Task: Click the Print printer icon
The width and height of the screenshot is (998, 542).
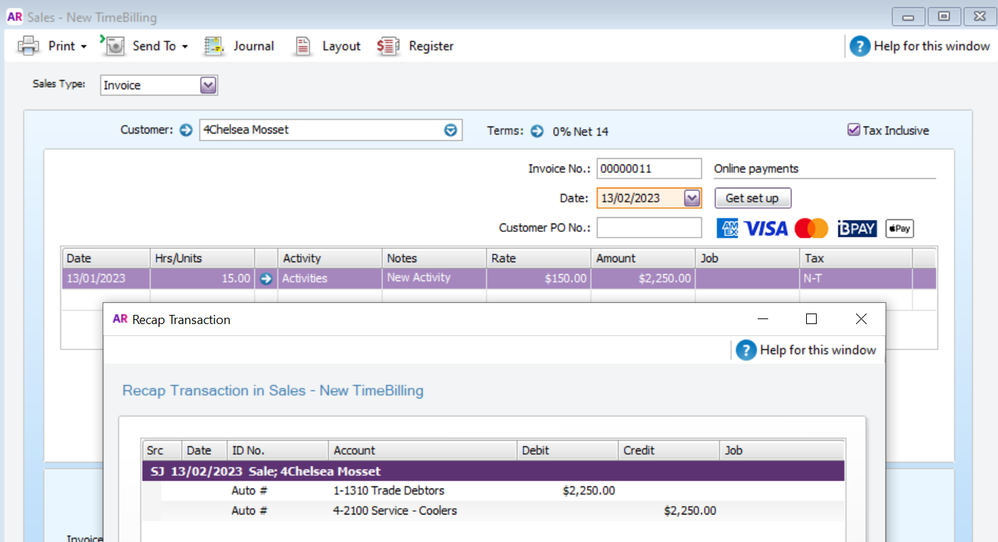Action: tap(29, 46)
